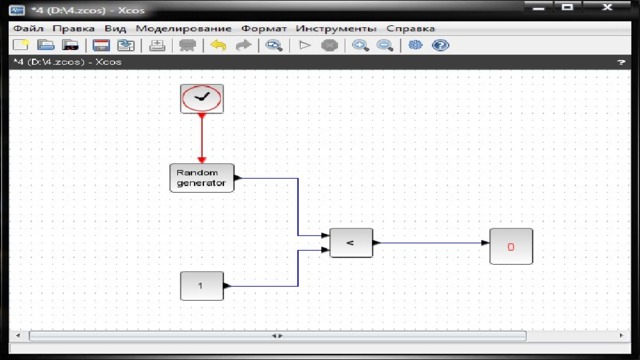Click the Save diagram toolbar icon
The image size is (640, 360).
click(101, 45)
